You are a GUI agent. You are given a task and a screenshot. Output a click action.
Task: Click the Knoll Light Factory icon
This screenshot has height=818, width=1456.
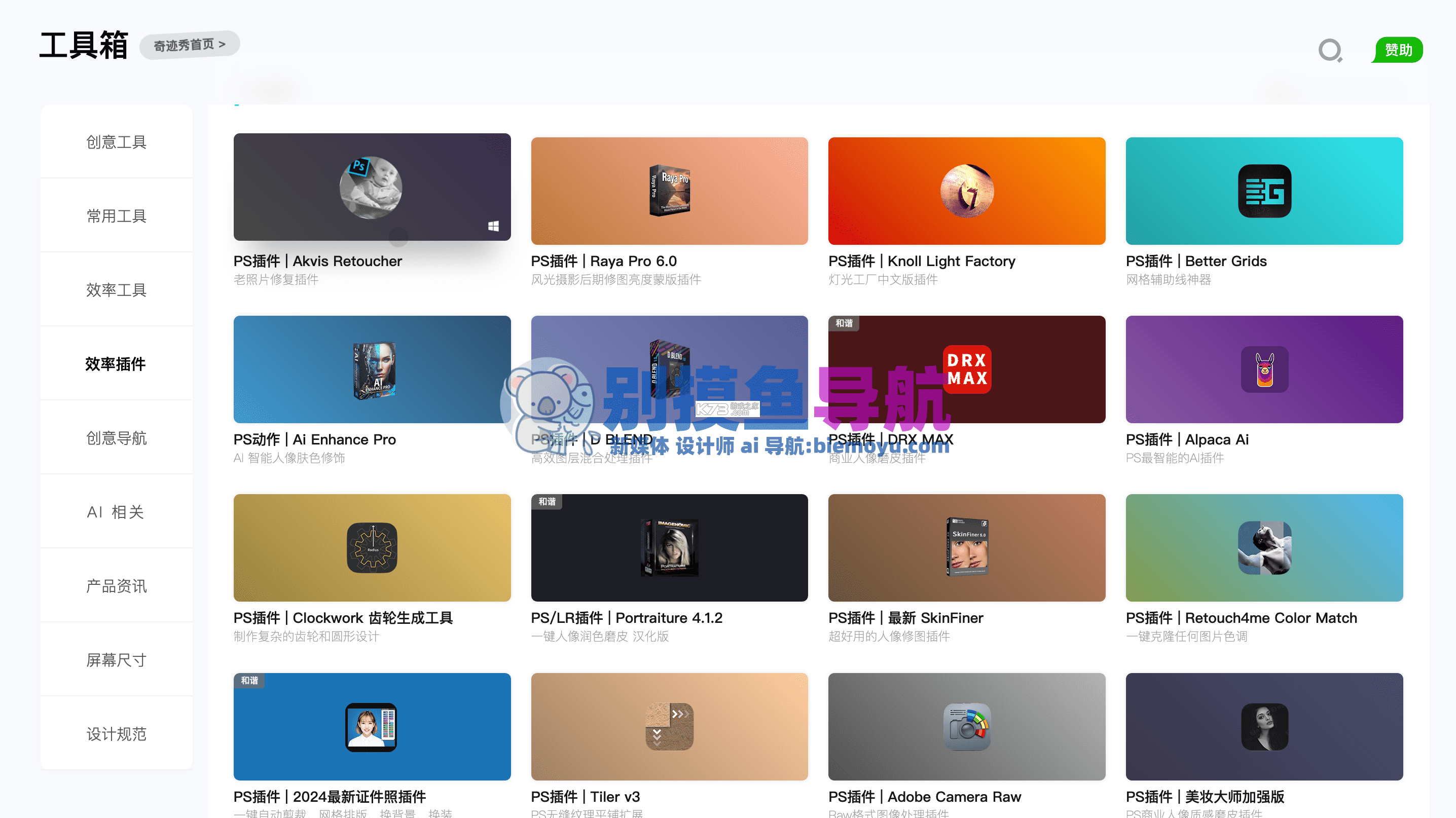click(966, 191)
